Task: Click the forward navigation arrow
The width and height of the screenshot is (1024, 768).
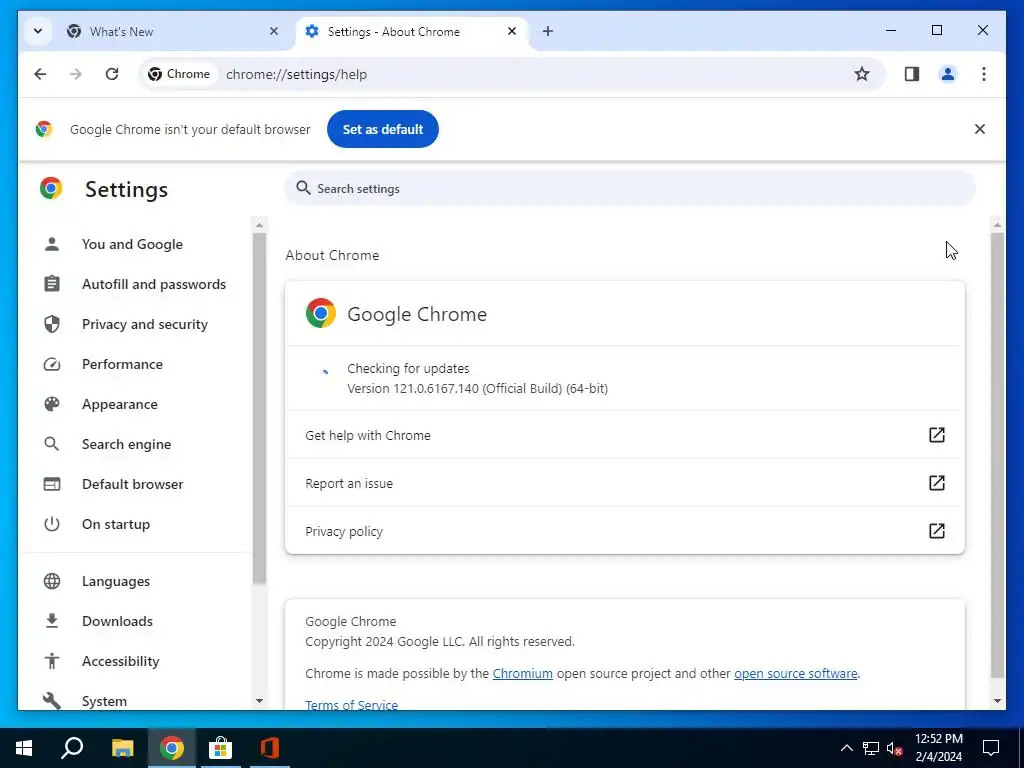Action: 76,74
